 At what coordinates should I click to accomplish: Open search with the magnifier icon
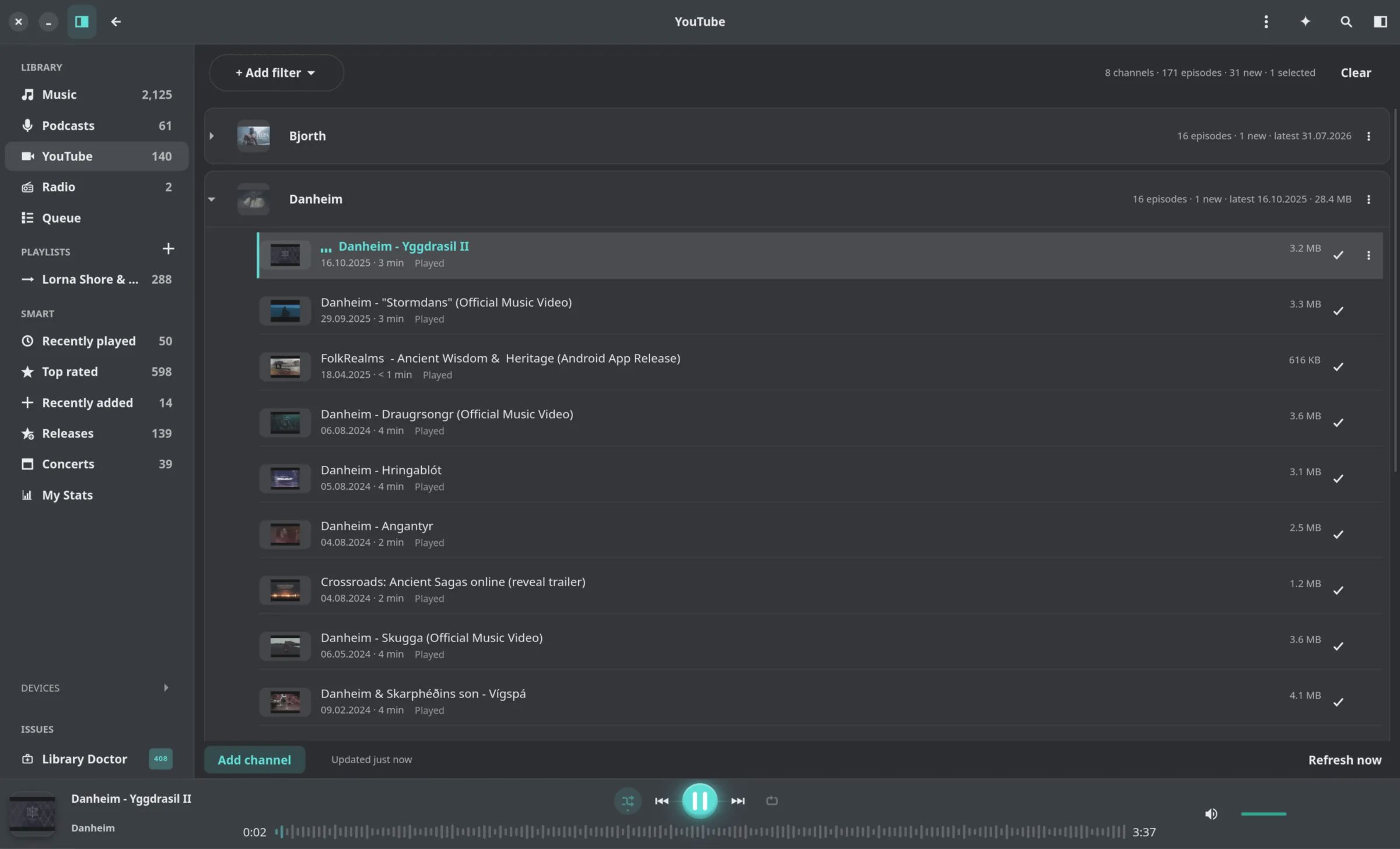[x=1346, y=22]
